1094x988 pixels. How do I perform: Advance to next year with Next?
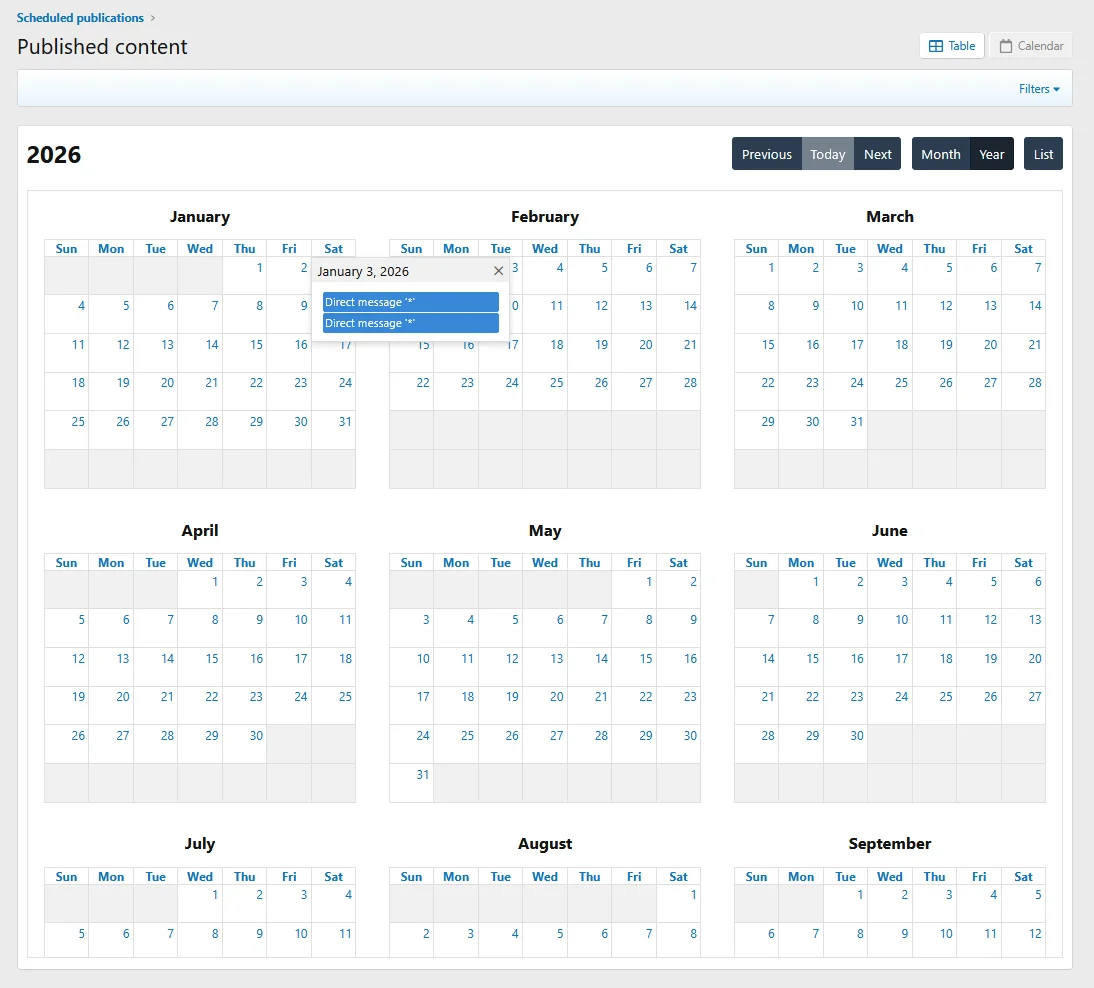click(x=877, y=154)
